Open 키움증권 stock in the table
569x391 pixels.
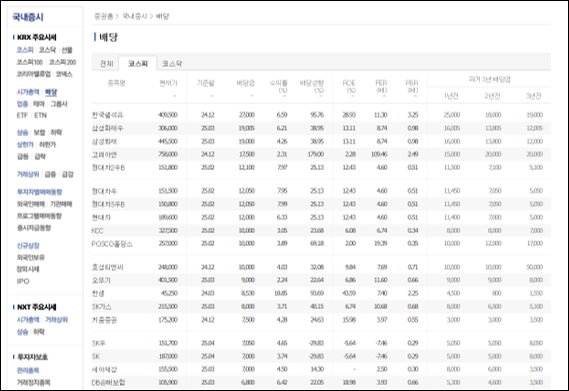(x=104, y=320)
